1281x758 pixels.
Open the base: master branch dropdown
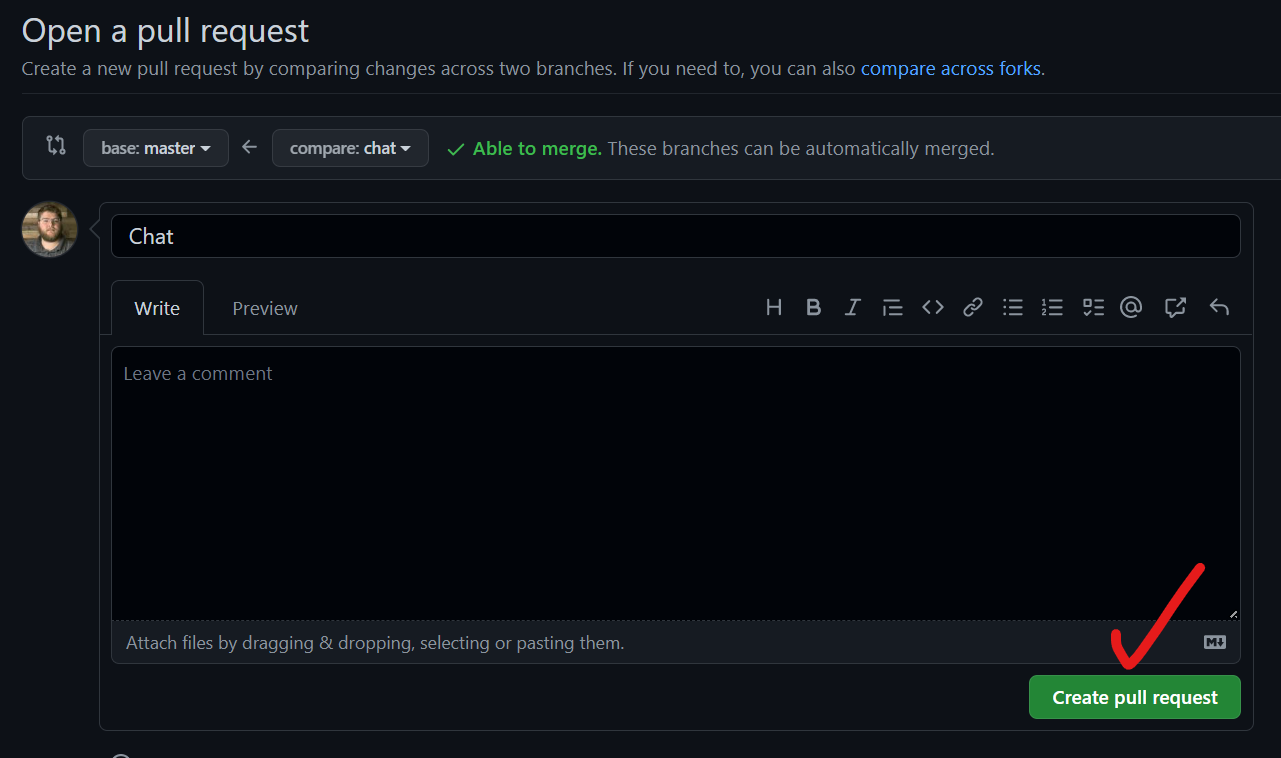click(x=156, y=148)
